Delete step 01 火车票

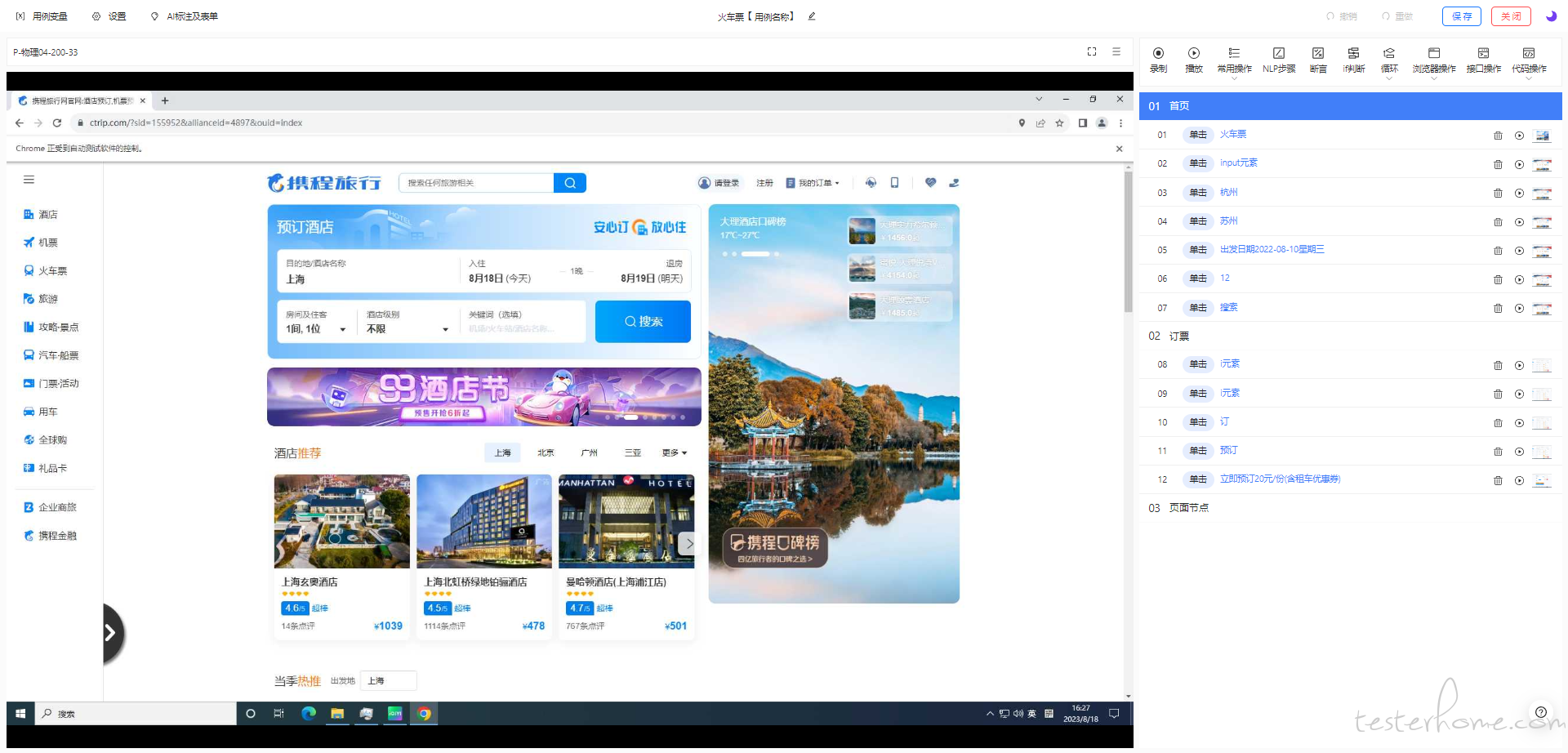1498,136
